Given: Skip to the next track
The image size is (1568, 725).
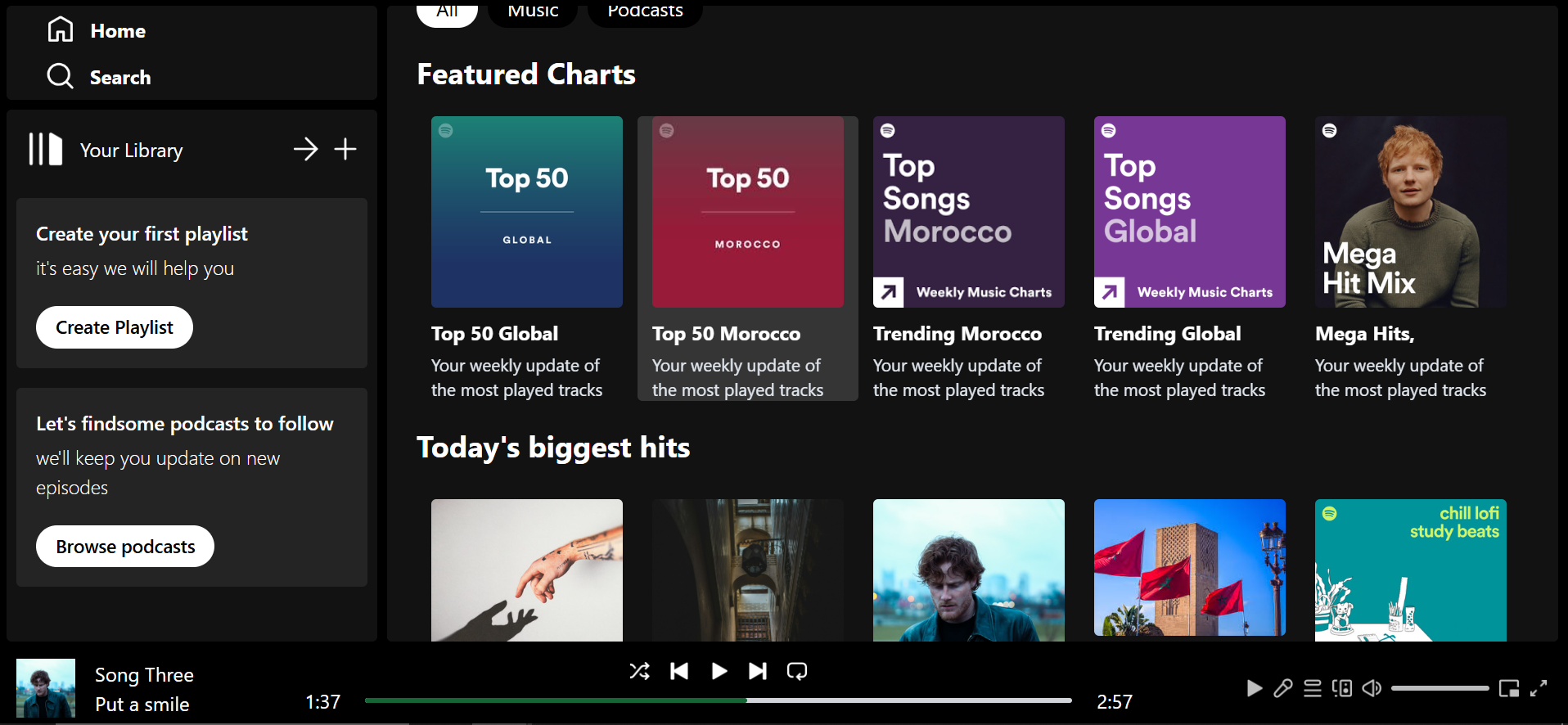Looking at the screenshot, I should [758, 672].
